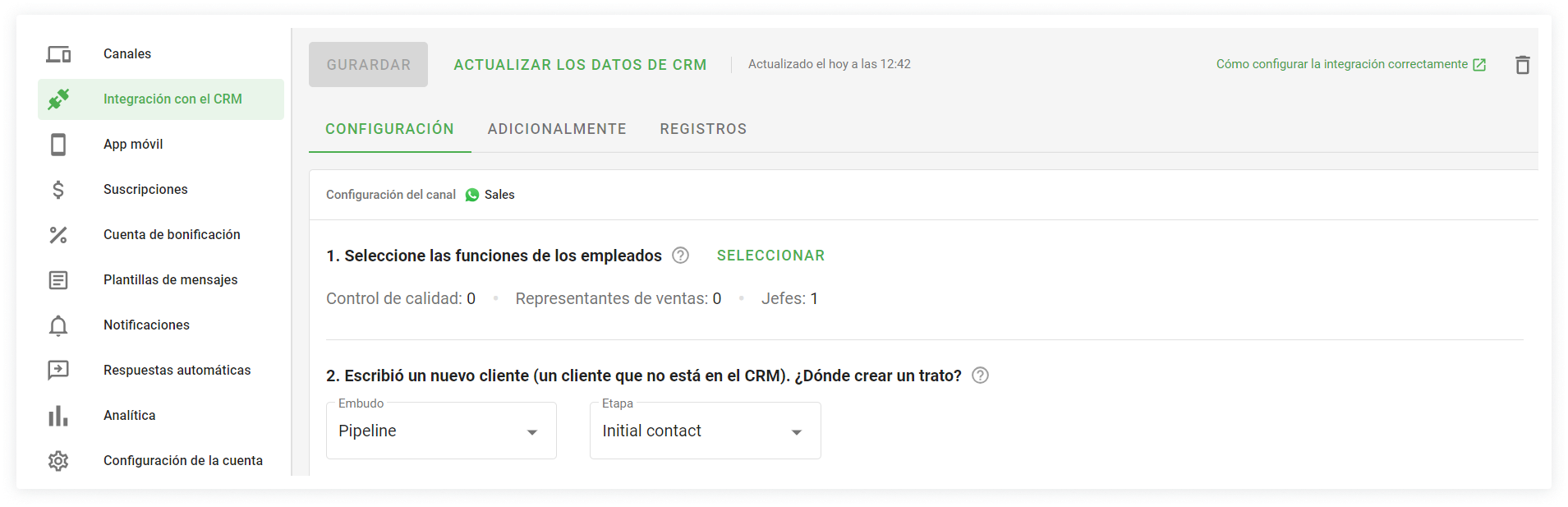Viewport: 1568px width, 507px height.
Task: Click the Analítica bar chart icon
Action: coord(58,416)
